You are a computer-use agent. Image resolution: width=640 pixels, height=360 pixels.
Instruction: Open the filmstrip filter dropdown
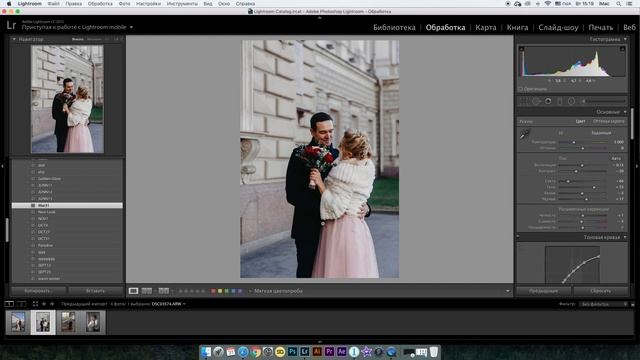coord(604,304)
